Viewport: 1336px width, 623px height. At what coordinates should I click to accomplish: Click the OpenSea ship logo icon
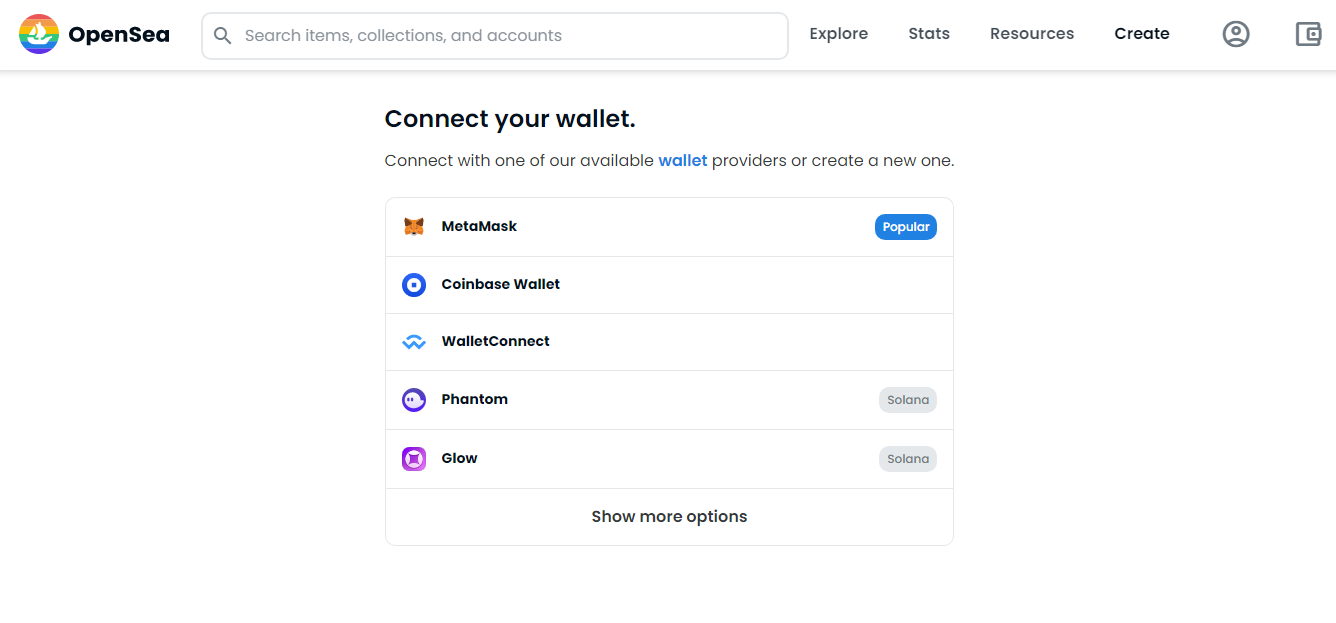pyautogui.click(x=39, y=34)
